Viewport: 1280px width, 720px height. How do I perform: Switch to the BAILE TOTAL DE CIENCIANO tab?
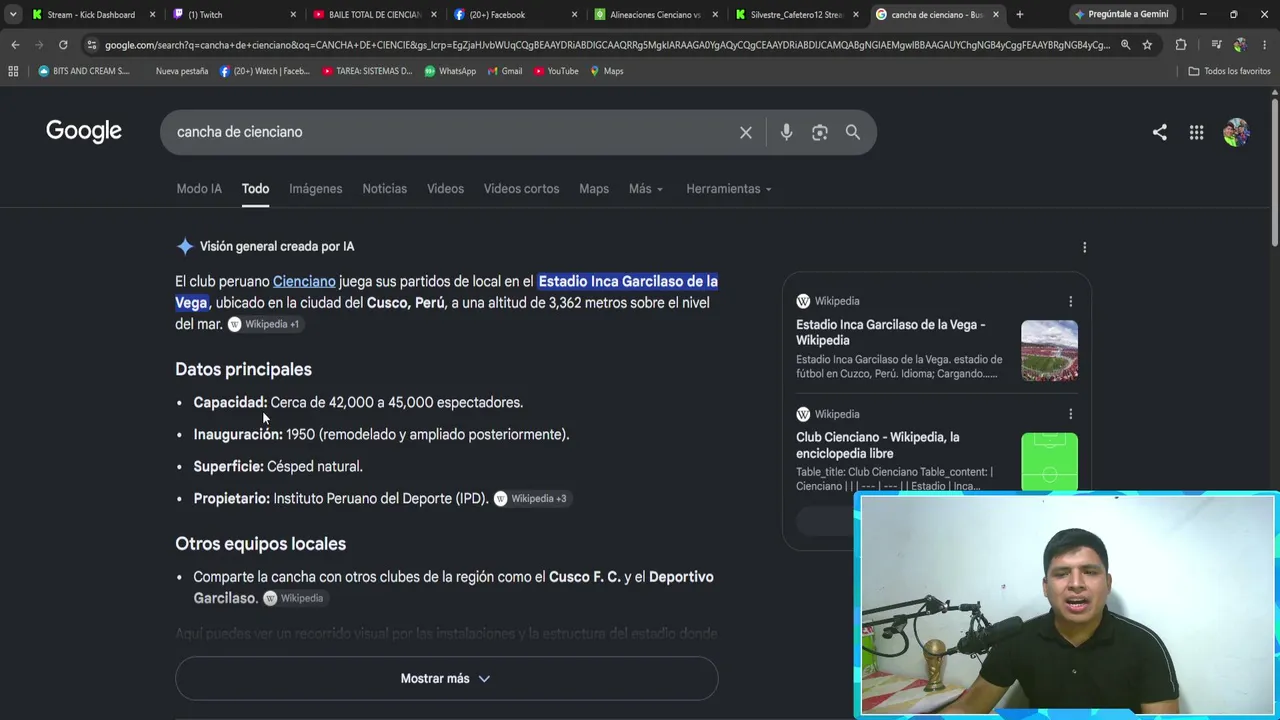click(x=374, y=15)
